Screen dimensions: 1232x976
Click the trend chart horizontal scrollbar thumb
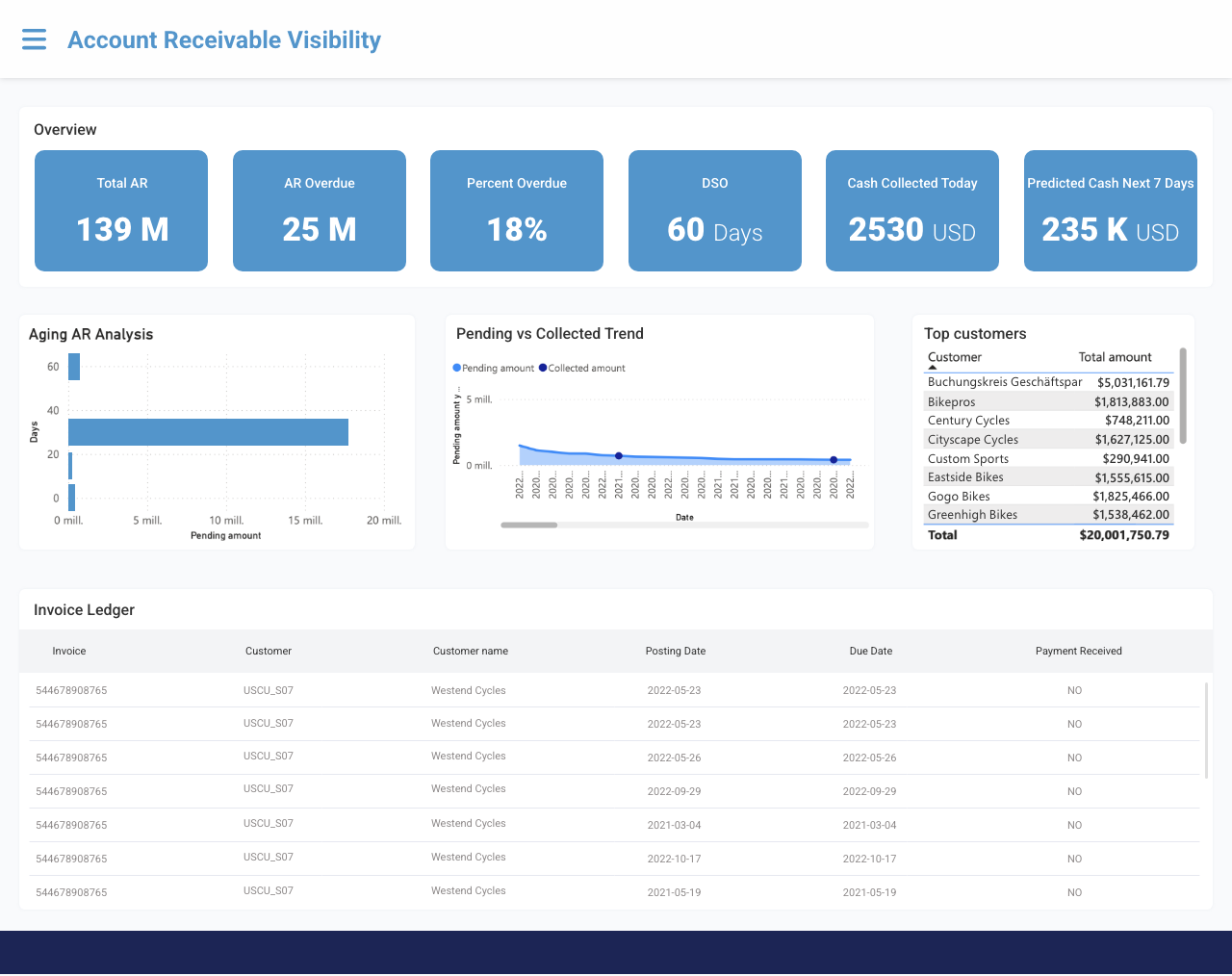pyautogui.click(x=528, y=526)
